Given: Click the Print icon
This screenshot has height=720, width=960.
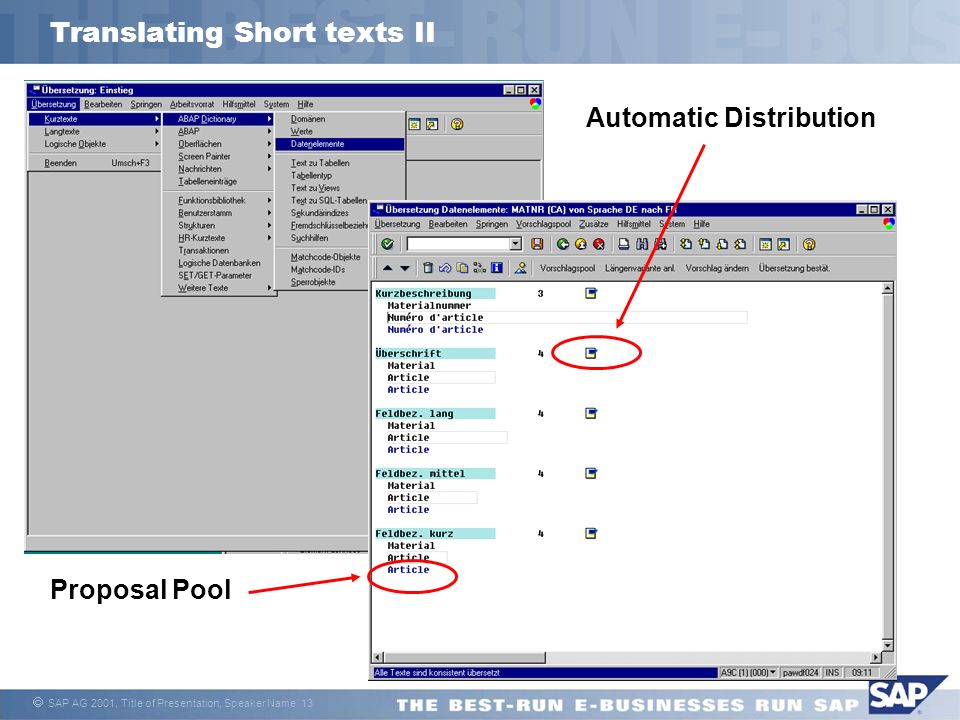Looking at the screenshot, I should point(623,244).
